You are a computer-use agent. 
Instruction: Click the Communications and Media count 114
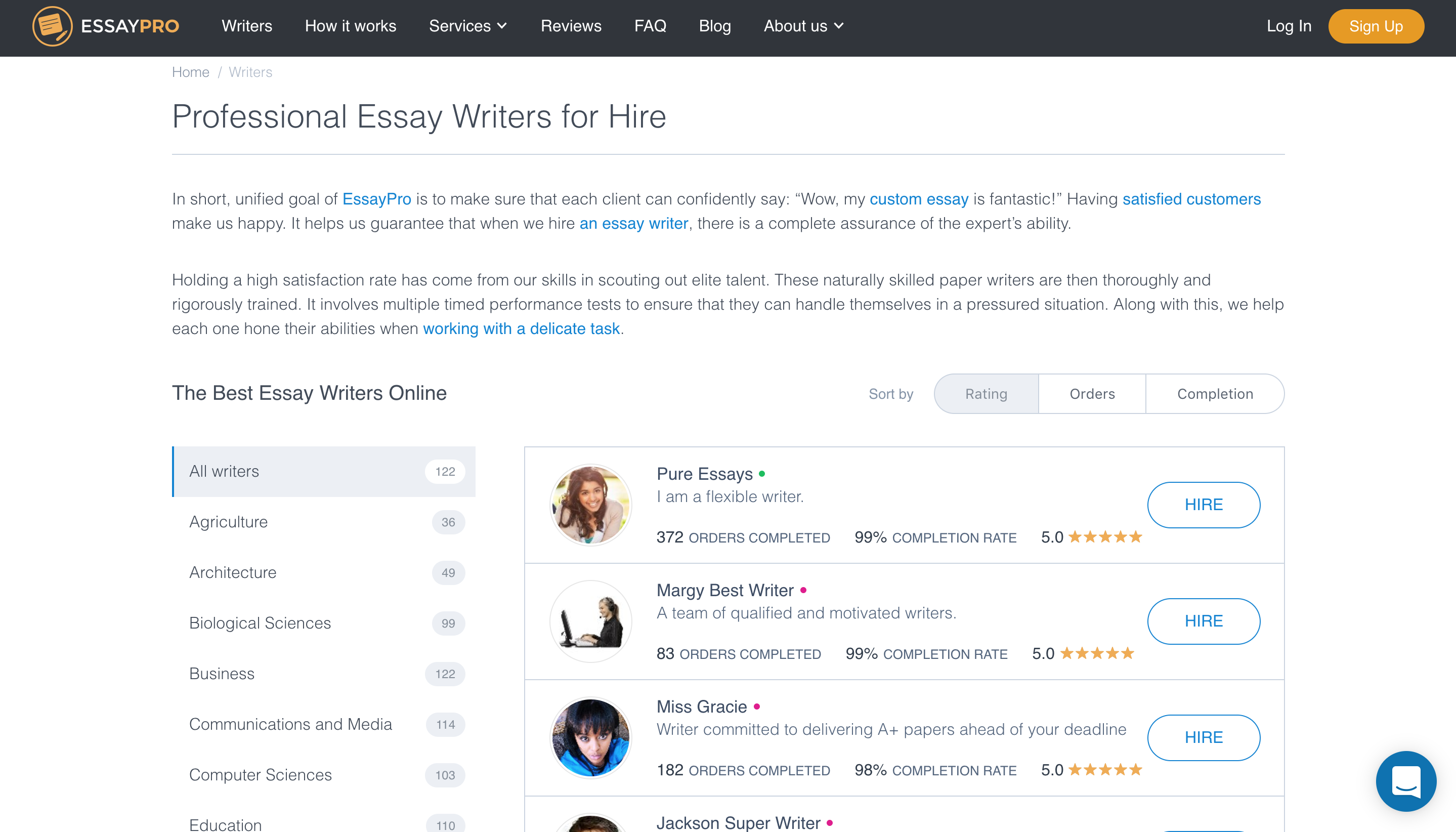click(x=446, y=725)
